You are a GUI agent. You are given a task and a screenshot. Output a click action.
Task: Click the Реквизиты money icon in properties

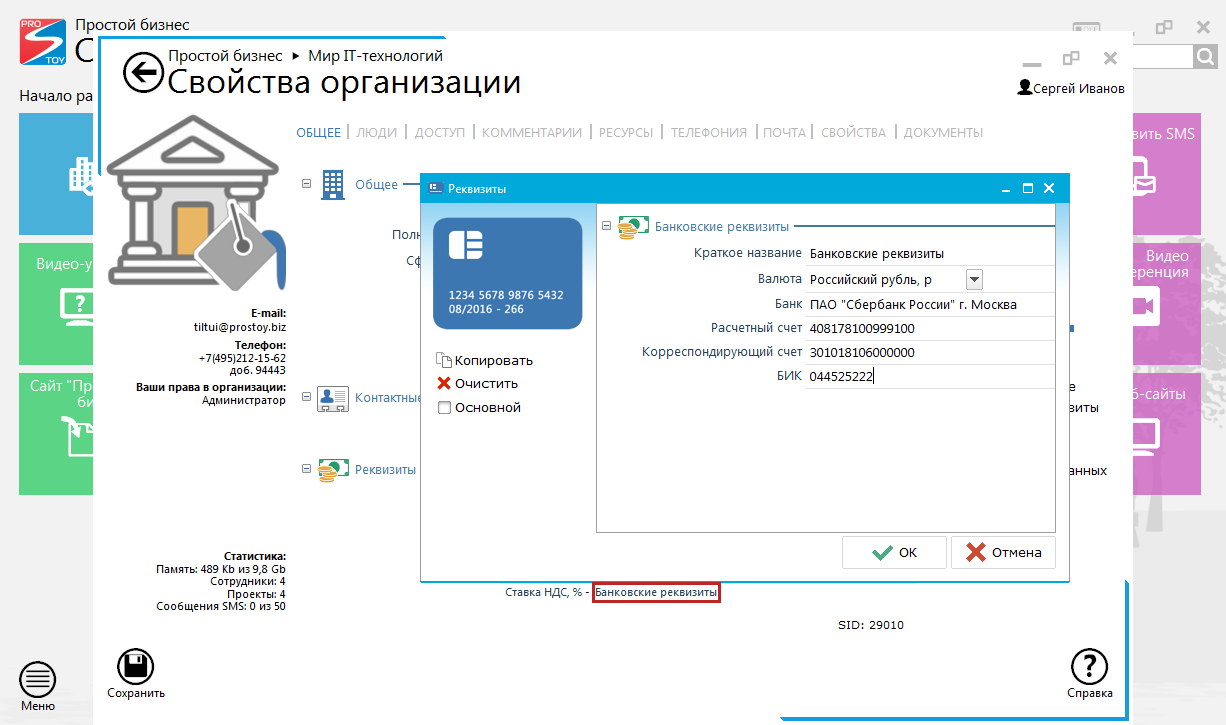point(333,470)
